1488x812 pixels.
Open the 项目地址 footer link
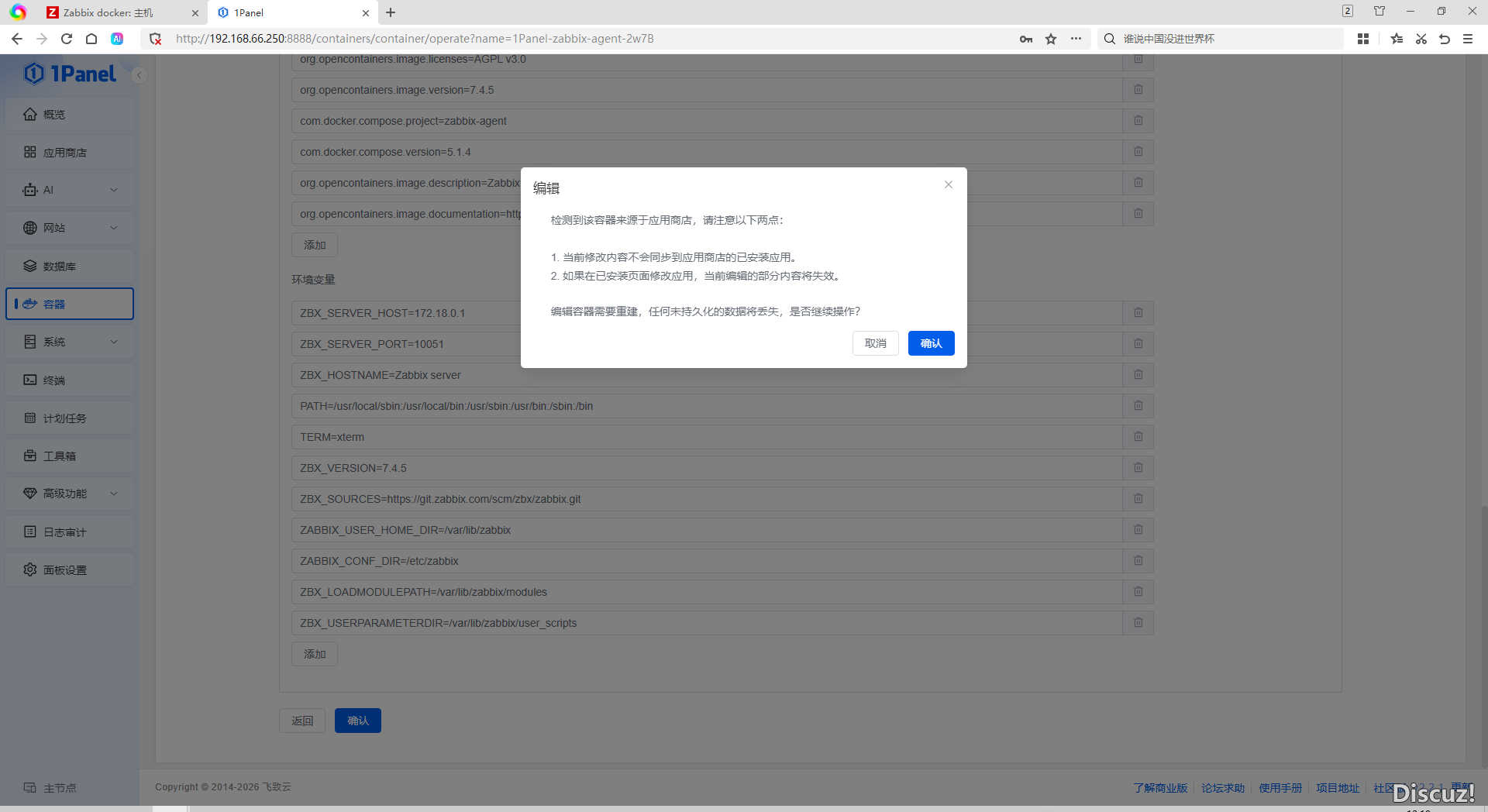[1338, 788]
